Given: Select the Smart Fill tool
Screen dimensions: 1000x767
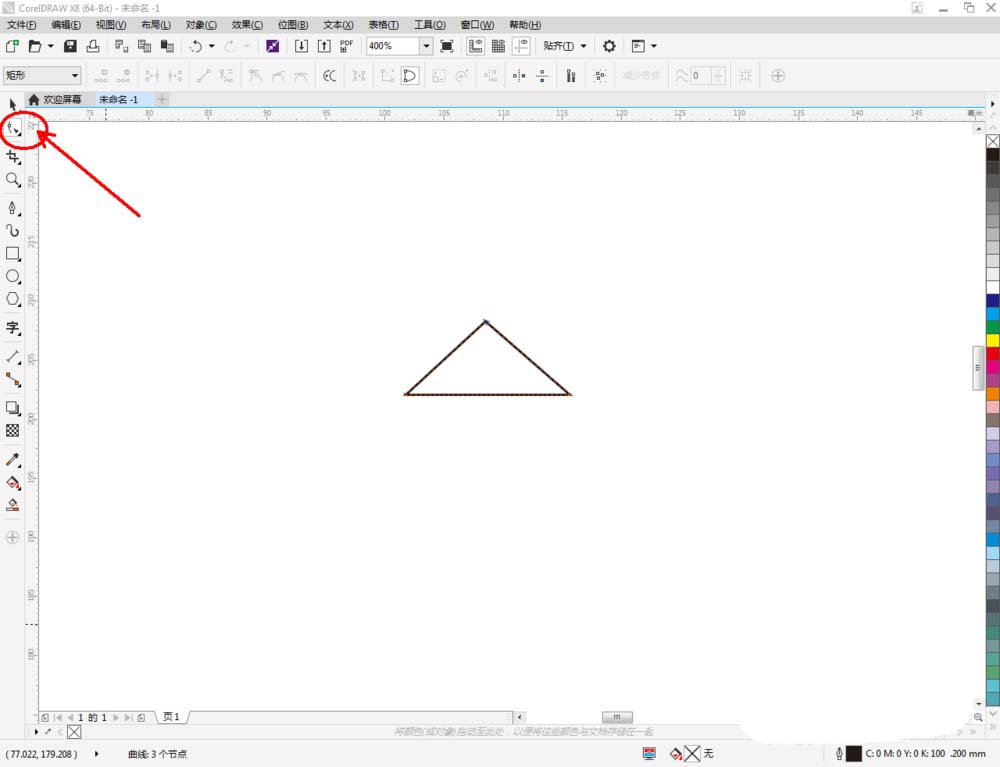Looking at the screenshot, I should pos(13,506).
